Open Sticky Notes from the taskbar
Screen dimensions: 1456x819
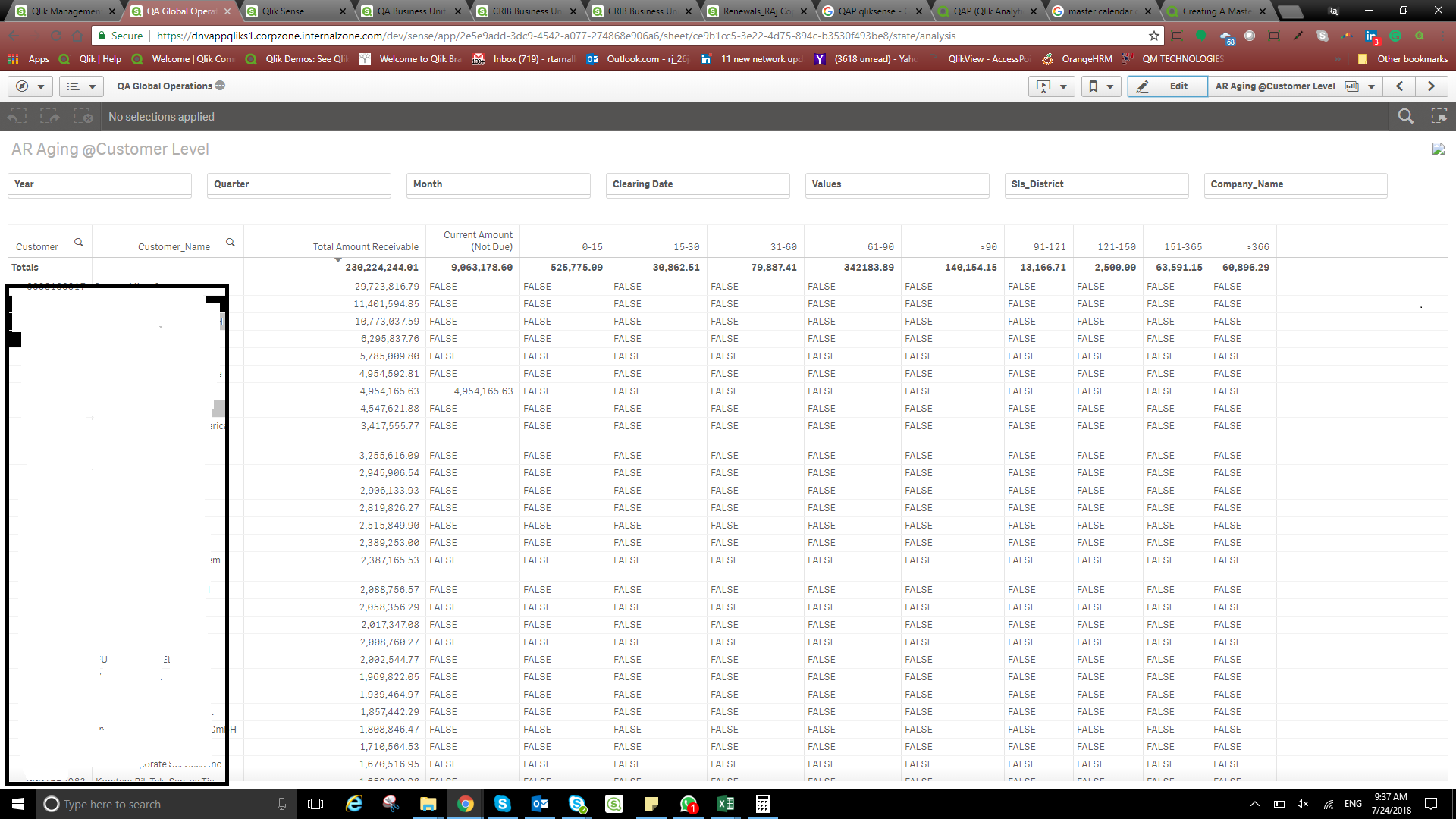tap(651, 804)
